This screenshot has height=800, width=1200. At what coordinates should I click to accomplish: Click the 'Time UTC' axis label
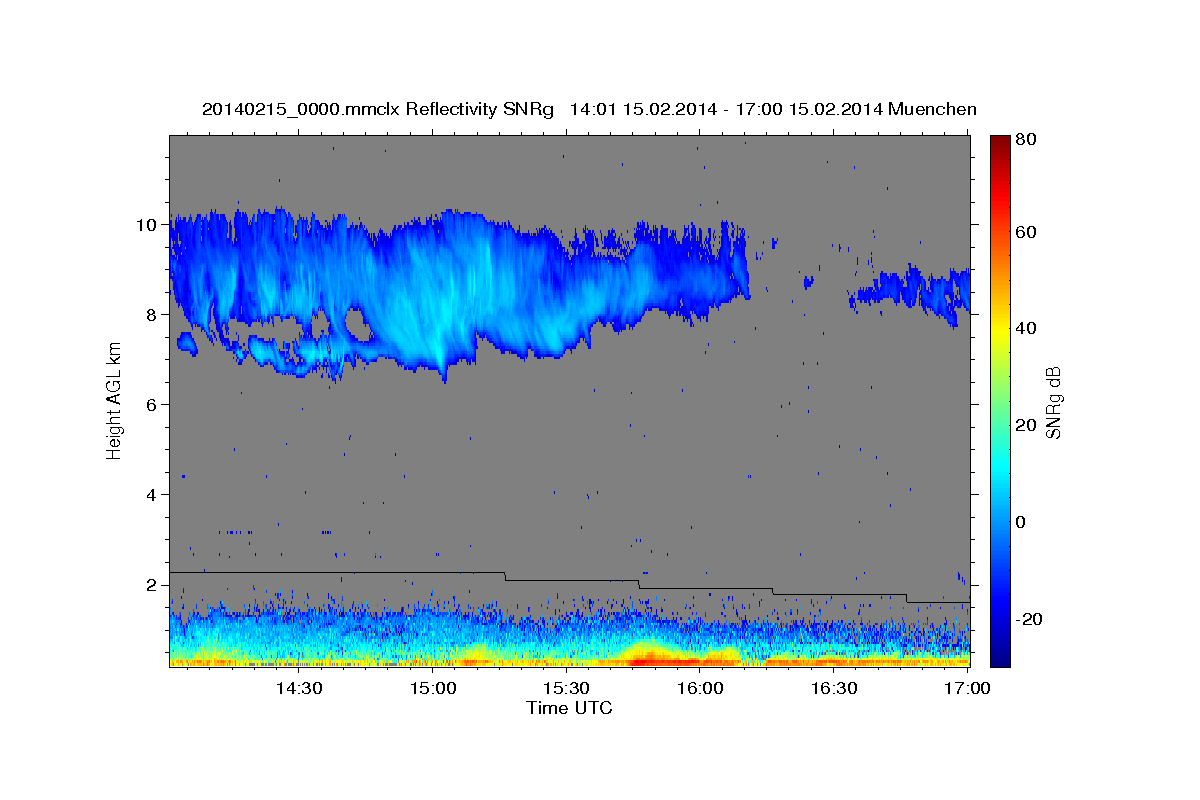tap(569, 708)
